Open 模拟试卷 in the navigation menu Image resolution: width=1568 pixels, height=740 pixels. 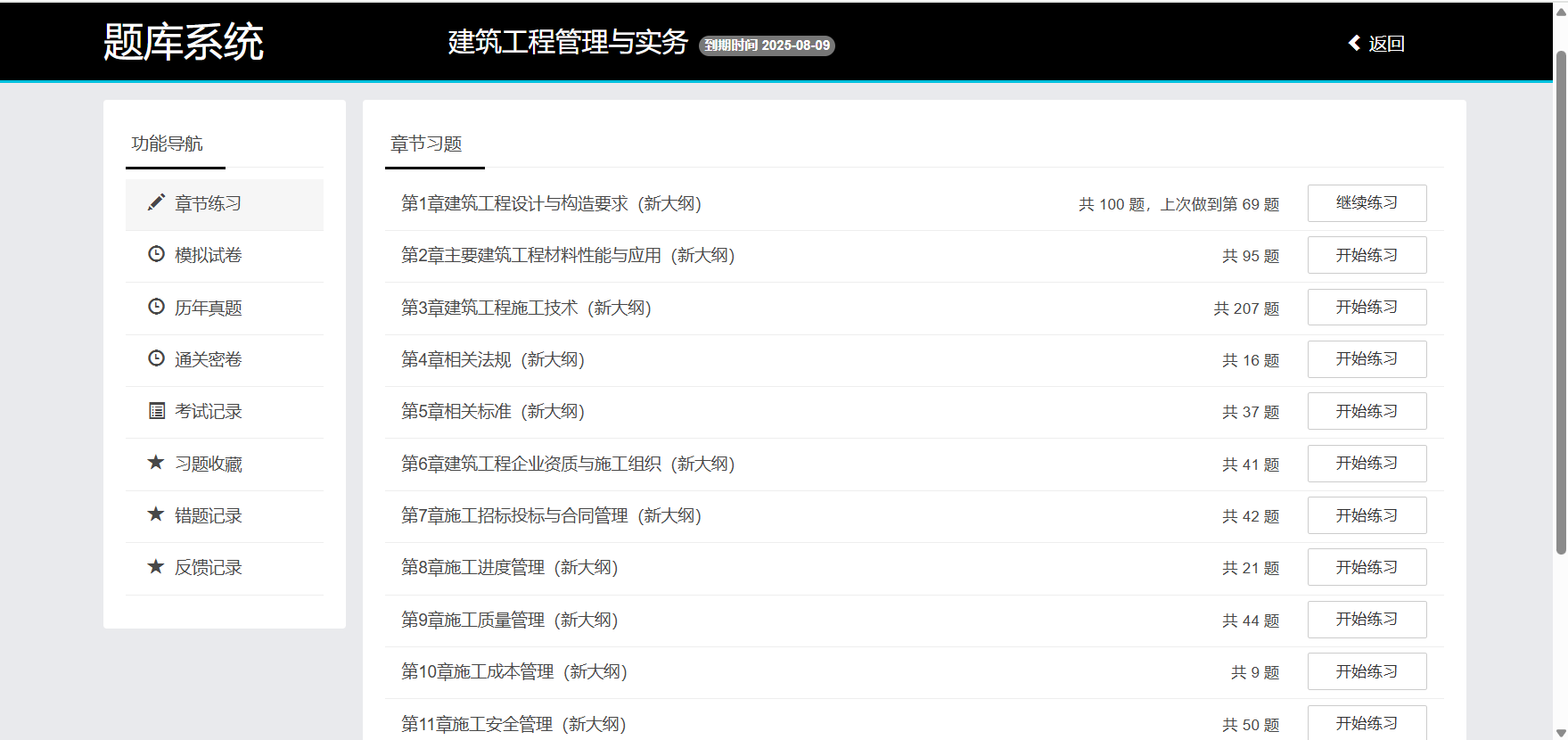[x=225, y=256]
